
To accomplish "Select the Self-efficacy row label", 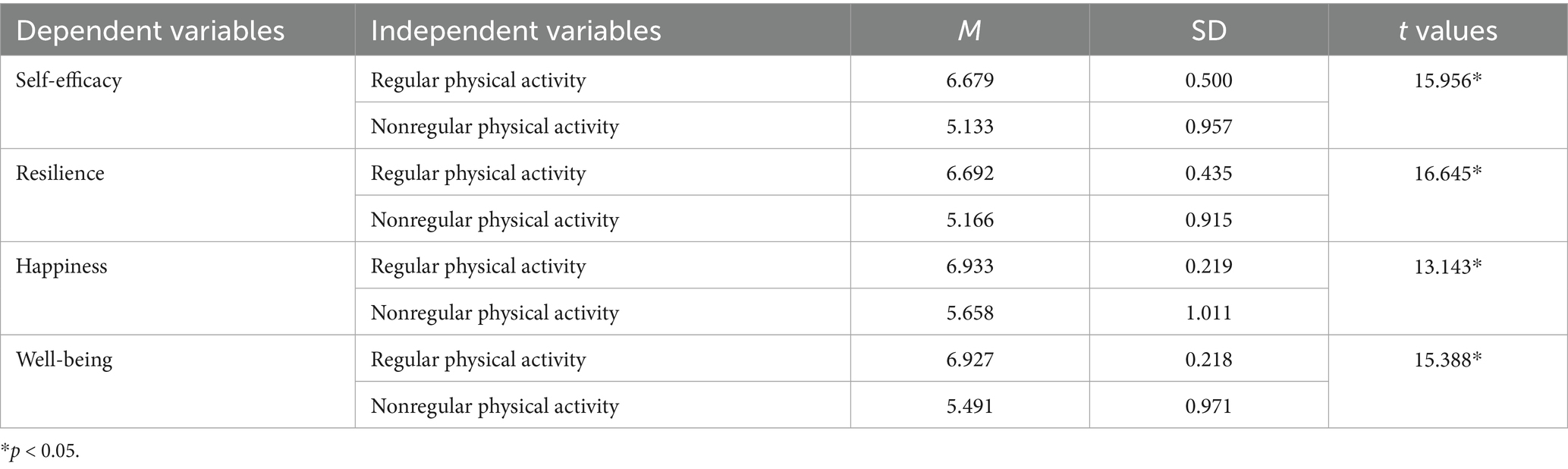I will coord(68,80).
